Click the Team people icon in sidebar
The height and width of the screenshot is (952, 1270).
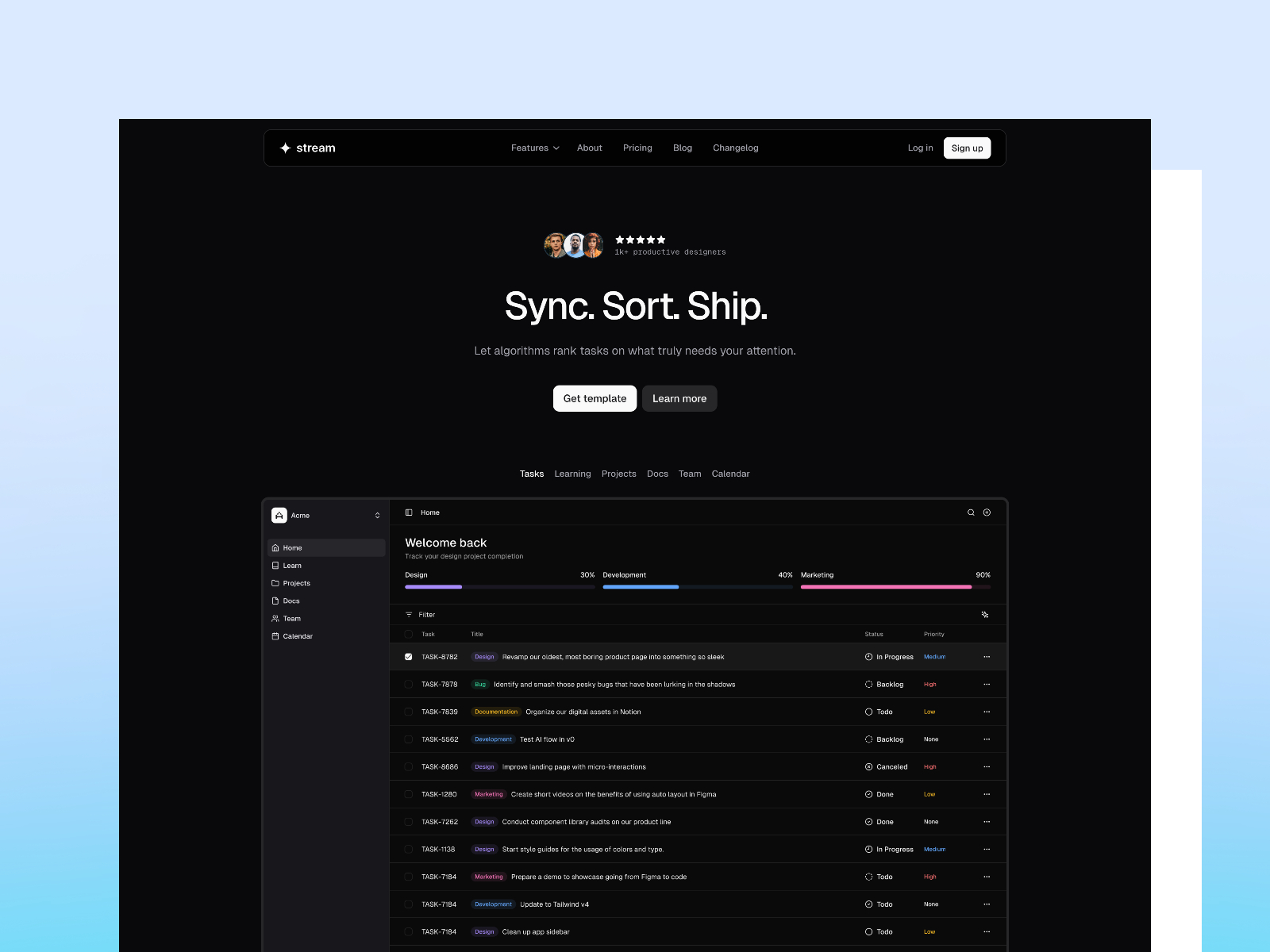coord(274,618)
